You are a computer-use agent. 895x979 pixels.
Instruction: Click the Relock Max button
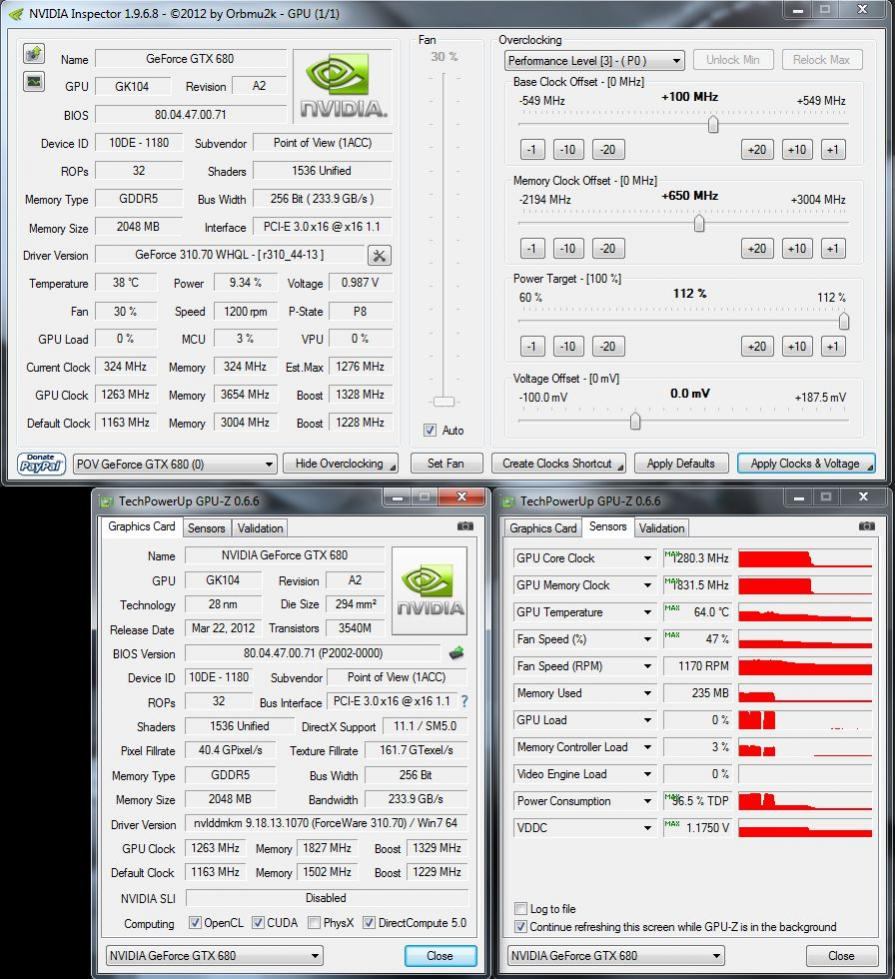[821, 60]
